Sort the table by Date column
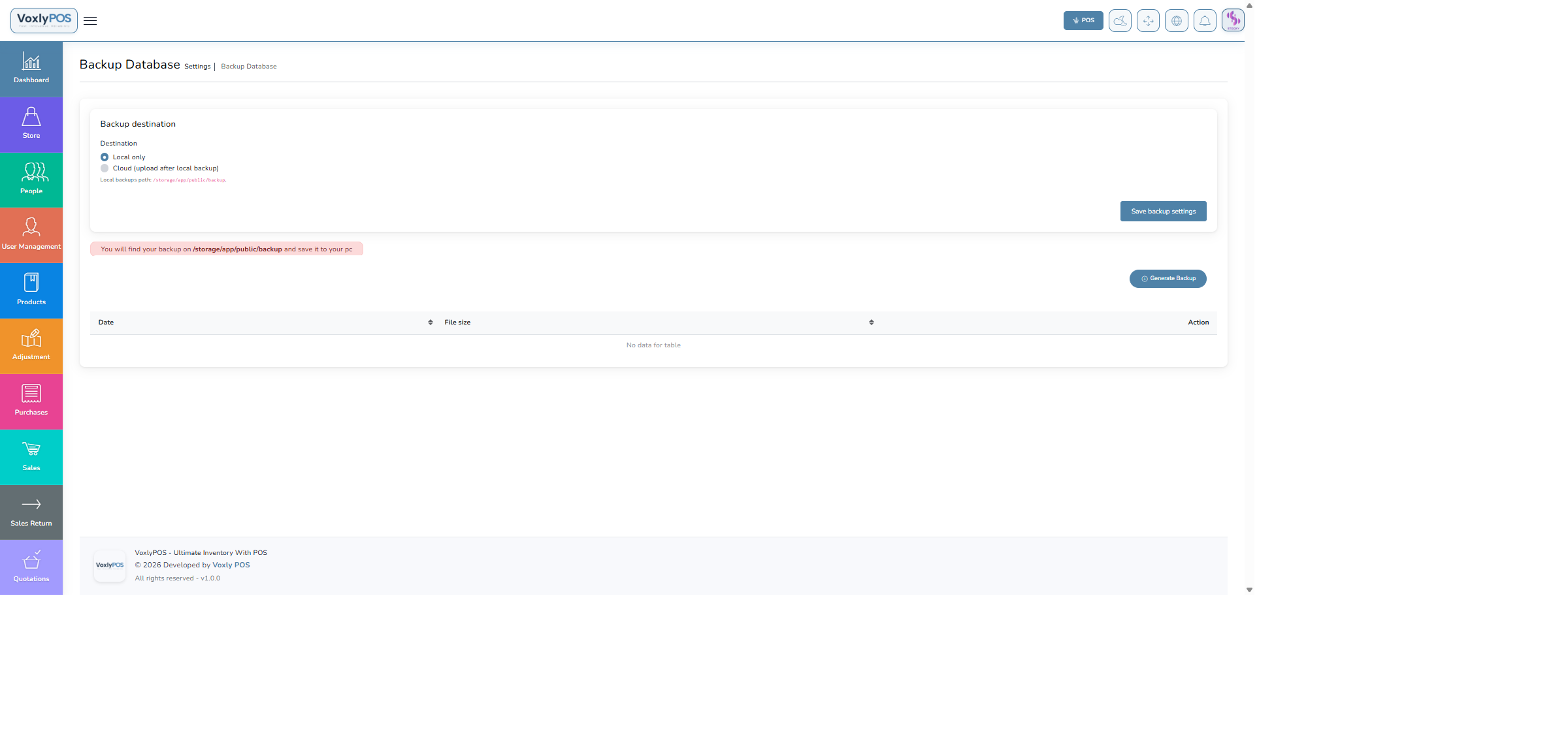 [430, 323]
